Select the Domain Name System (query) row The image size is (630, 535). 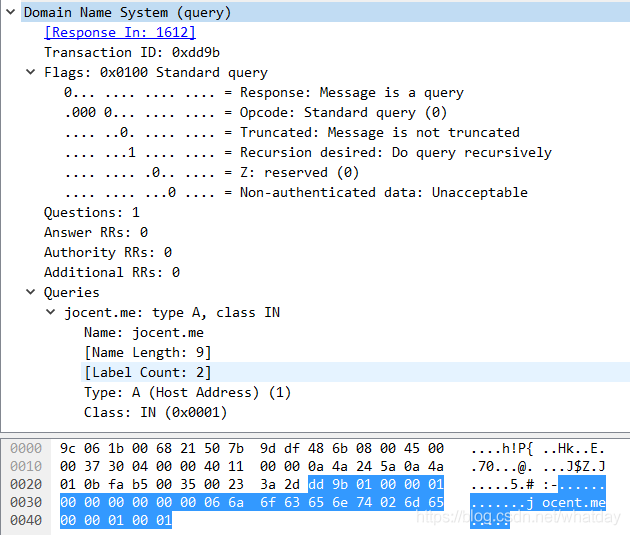point(325,12)
